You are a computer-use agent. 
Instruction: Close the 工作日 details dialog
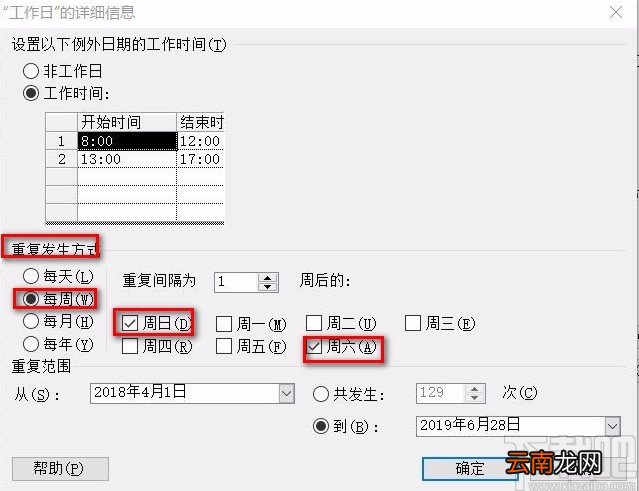click(616, 12)
